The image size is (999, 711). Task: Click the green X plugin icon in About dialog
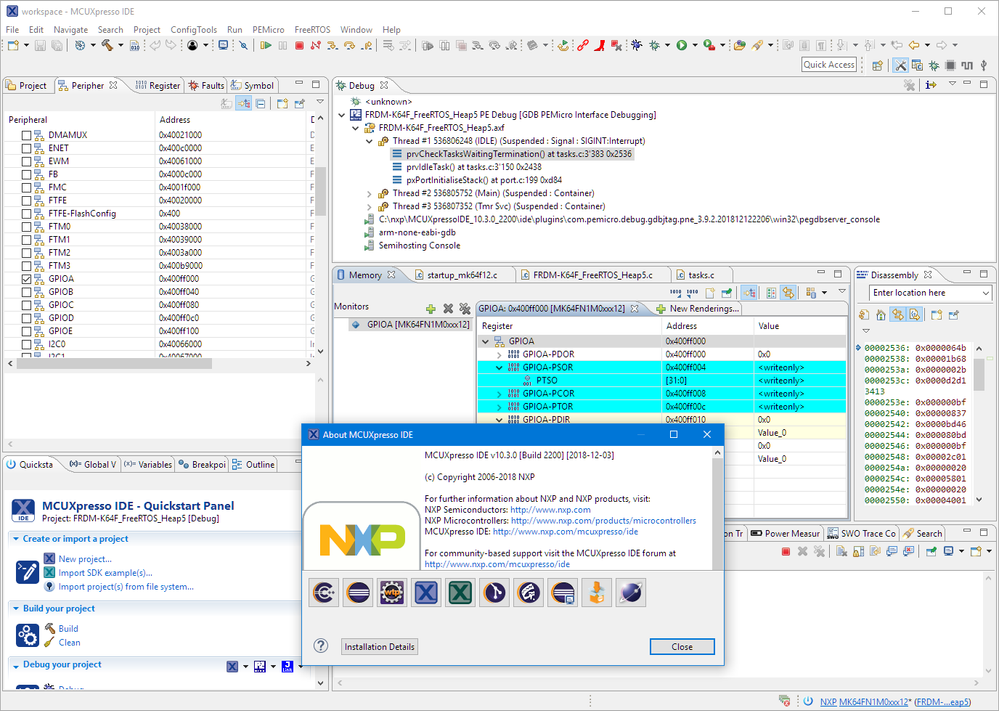coord(460,592)
